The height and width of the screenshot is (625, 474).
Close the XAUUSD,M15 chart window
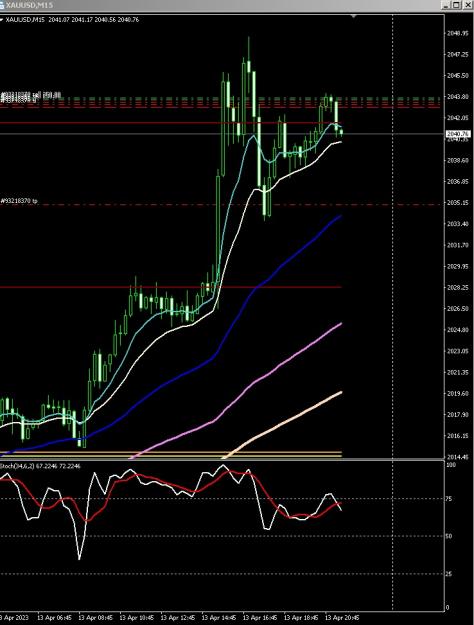click(466, 5)
